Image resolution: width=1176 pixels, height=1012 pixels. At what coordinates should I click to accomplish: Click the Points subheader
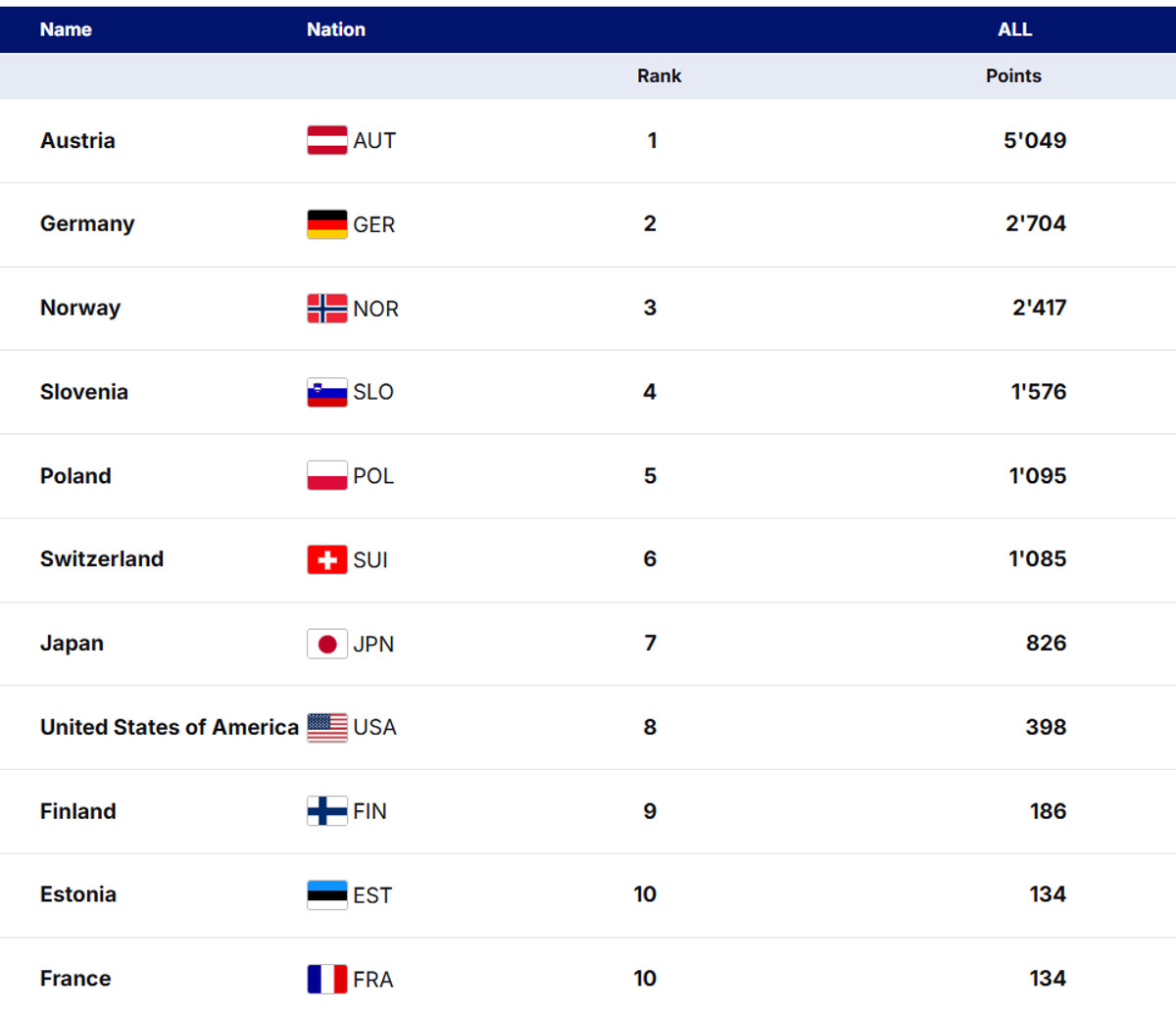click(1013, 76)
